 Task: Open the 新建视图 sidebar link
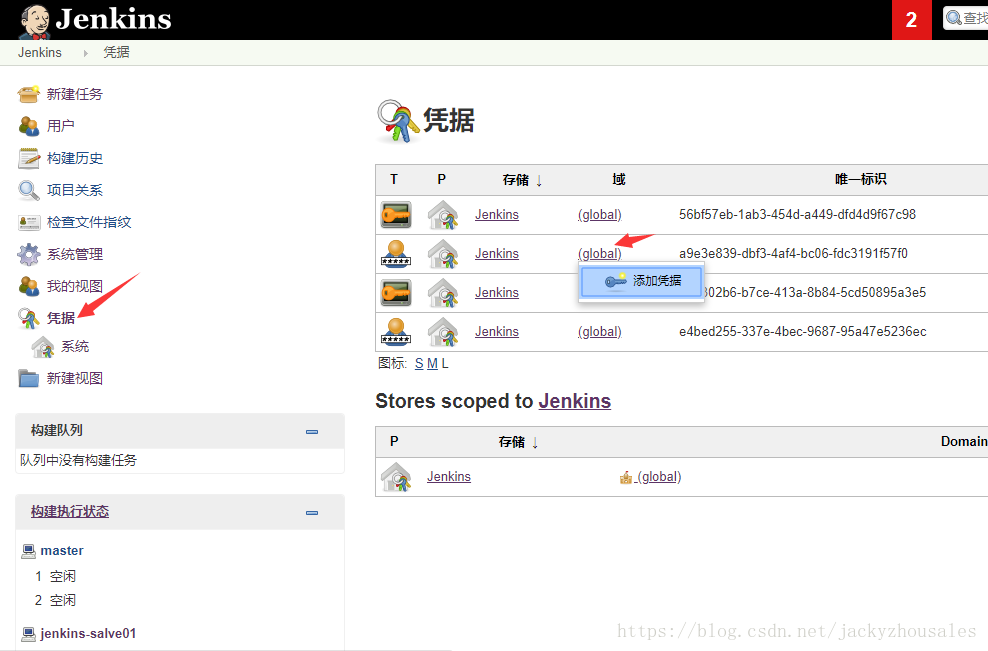[x=74, y=378]
